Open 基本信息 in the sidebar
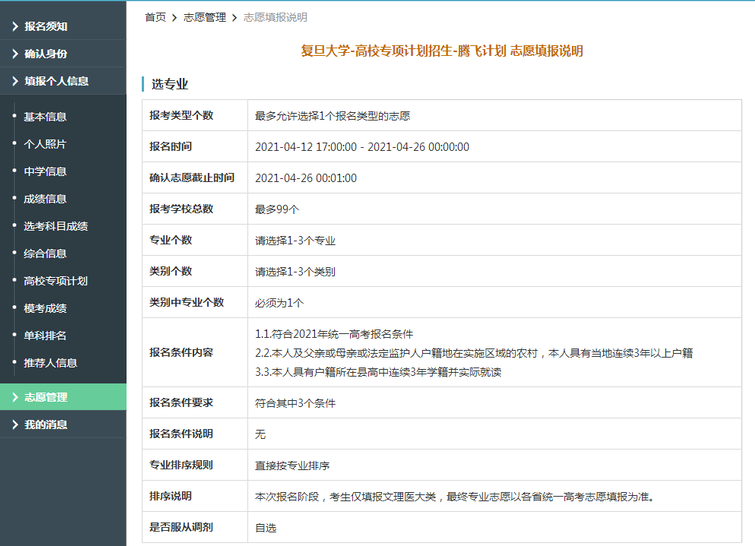 45,117
